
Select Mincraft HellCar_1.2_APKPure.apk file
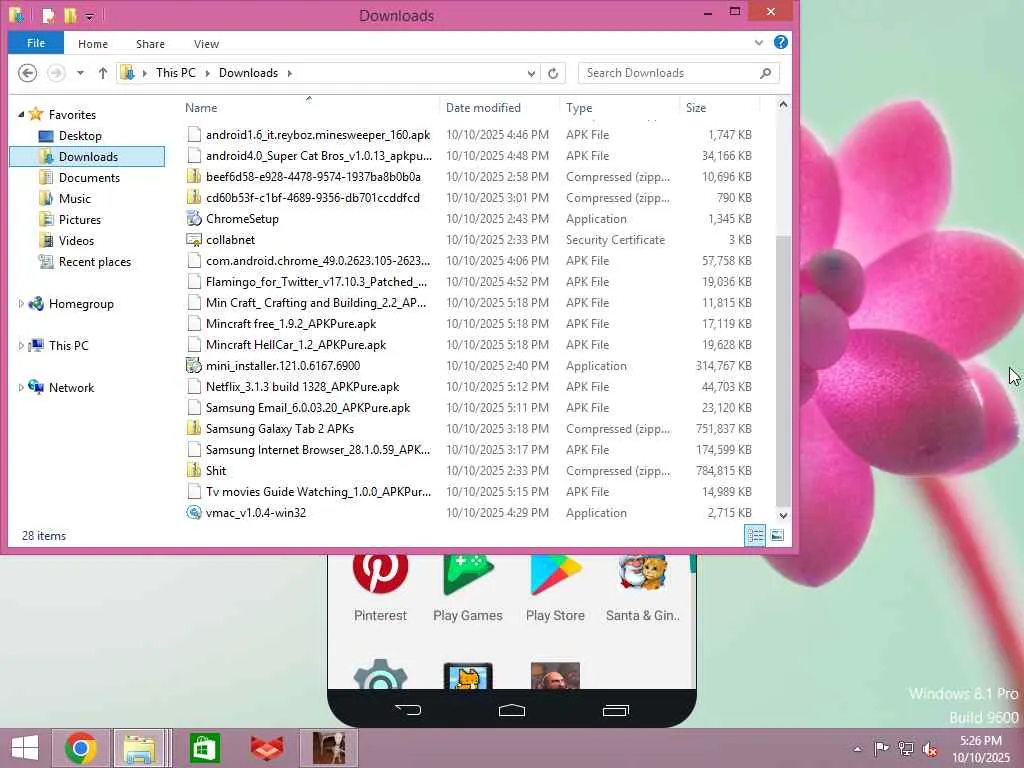pos(296,345)
